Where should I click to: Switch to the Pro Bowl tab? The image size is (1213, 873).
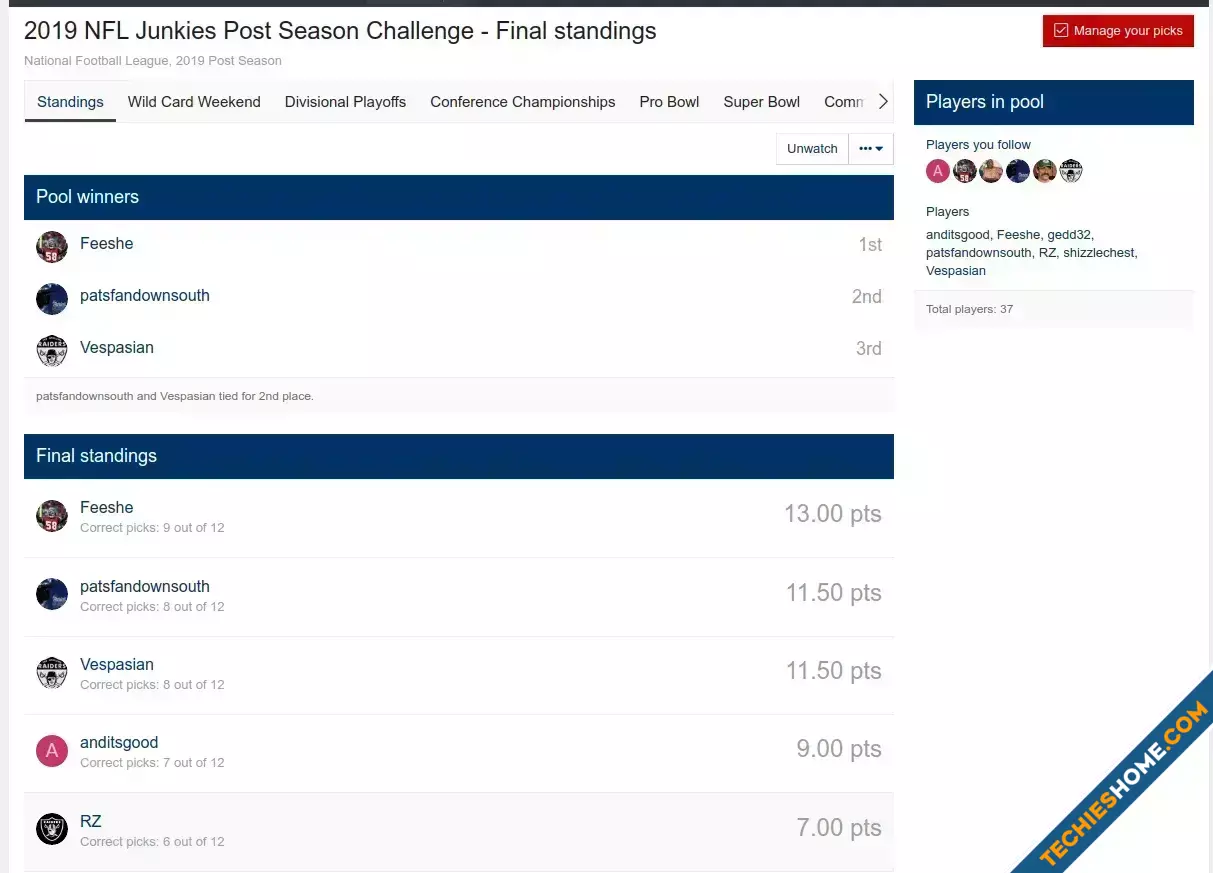(669, 102)
